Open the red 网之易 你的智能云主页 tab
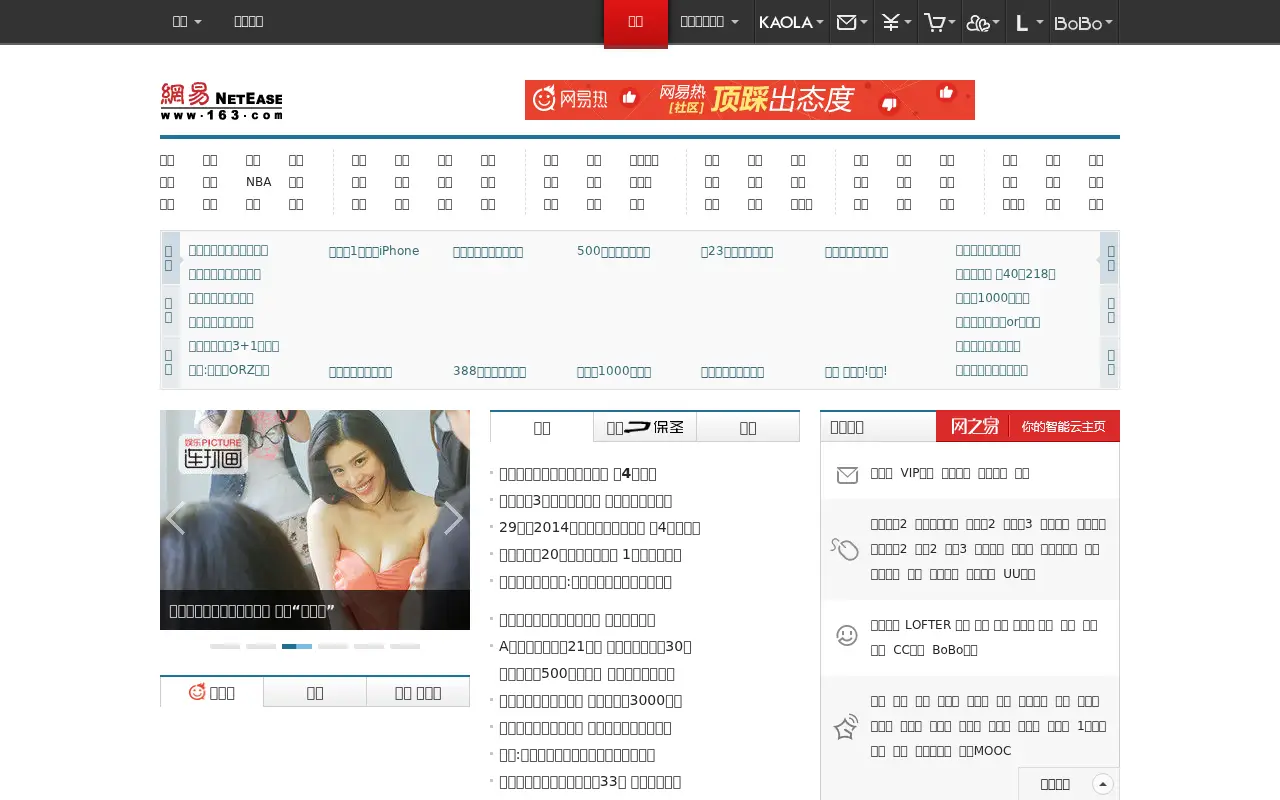1280x800 pixels. [x=1028, y=426]
